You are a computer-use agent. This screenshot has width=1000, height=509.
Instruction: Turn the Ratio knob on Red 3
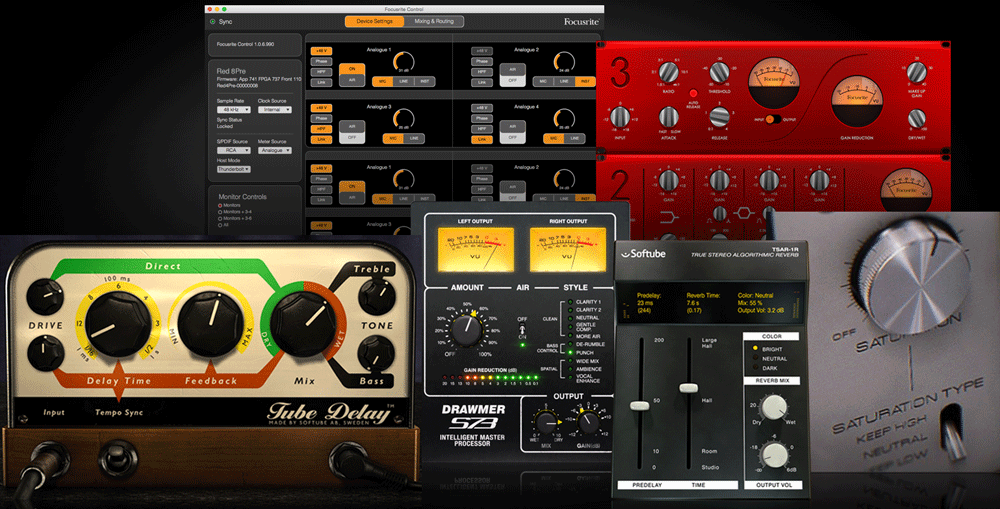[x=668, y=73]
